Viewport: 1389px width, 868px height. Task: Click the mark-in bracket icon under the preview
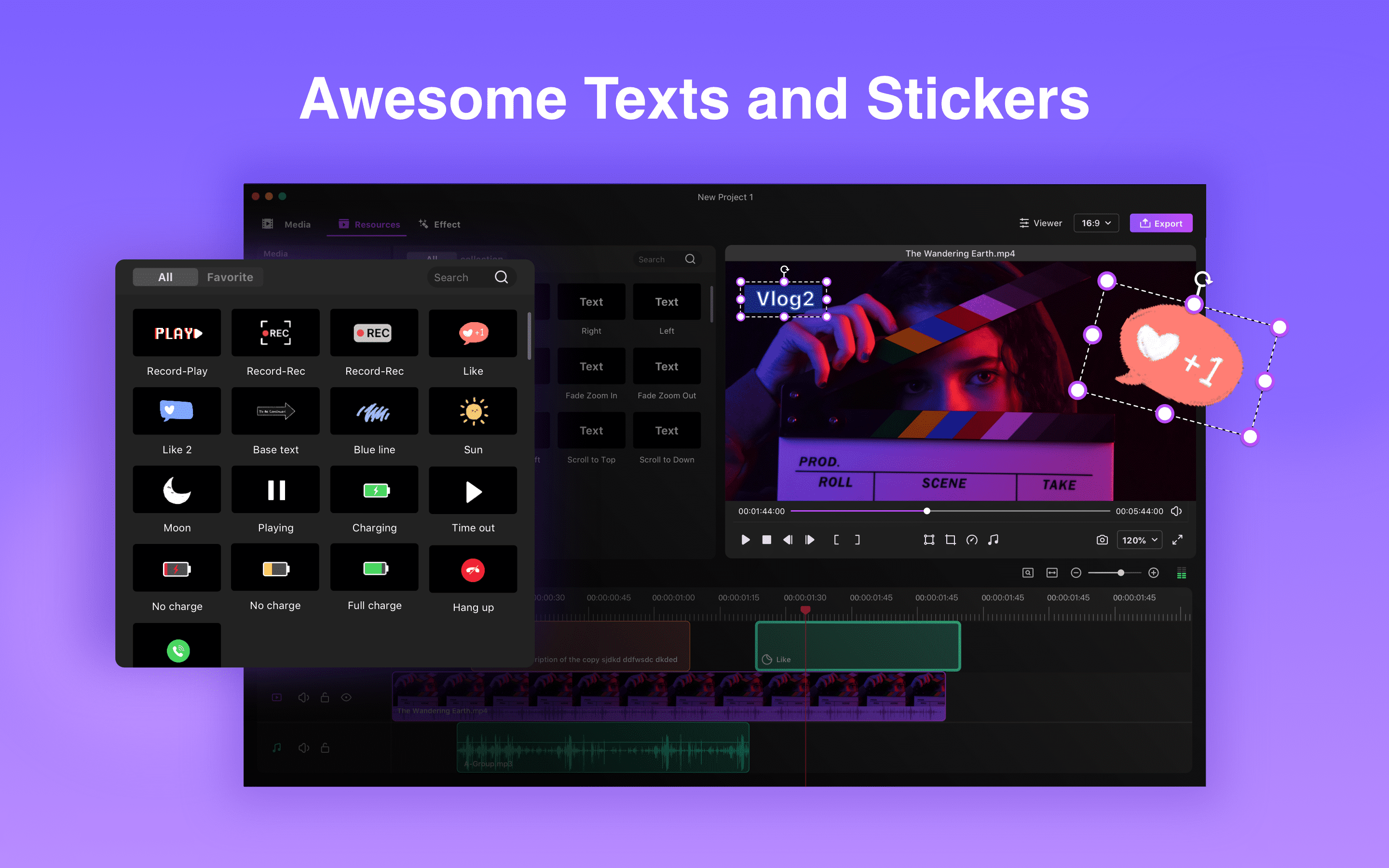(x=837, y=540)
